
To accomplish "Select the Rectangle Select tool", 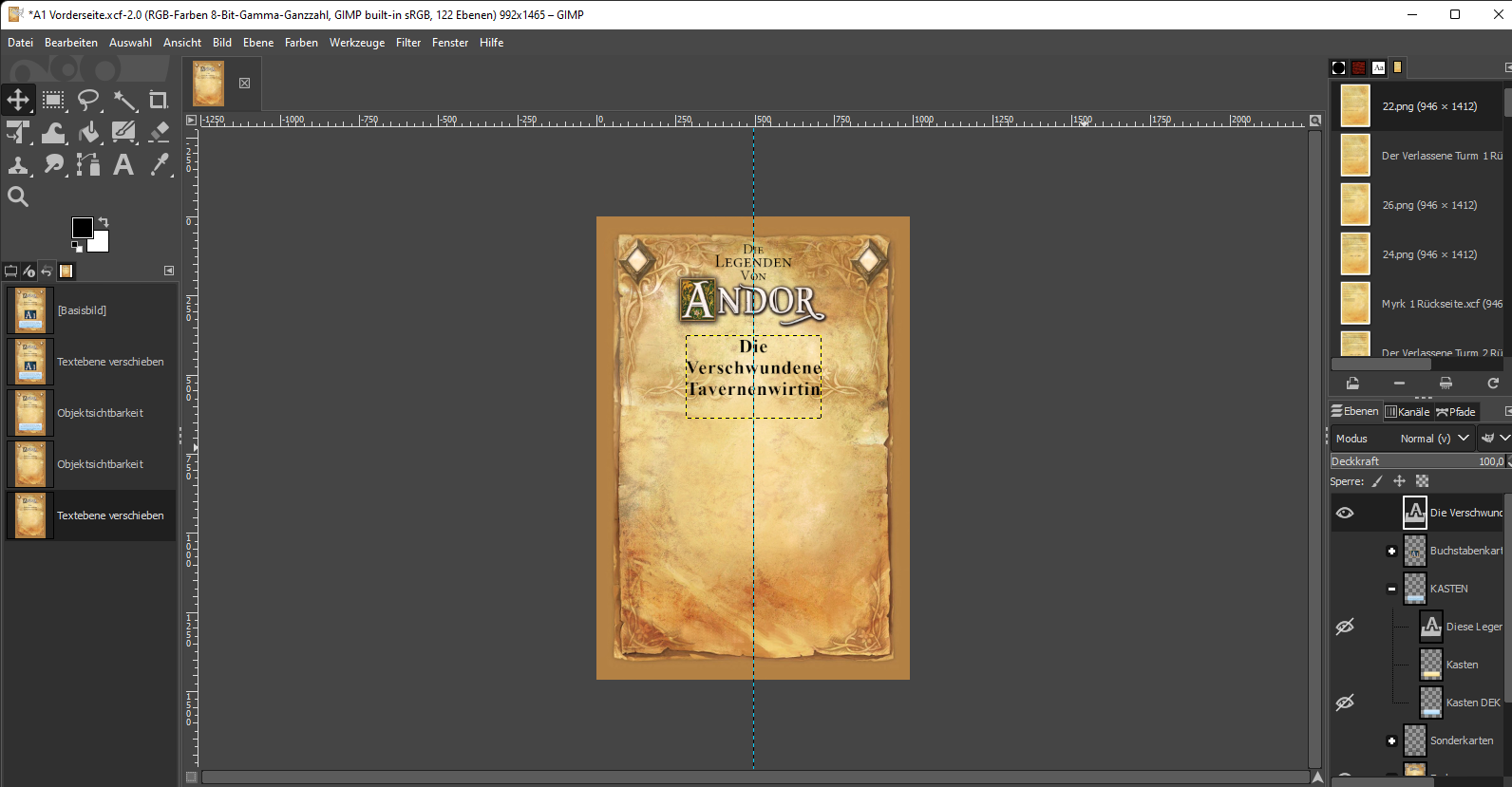I will 53,100.
